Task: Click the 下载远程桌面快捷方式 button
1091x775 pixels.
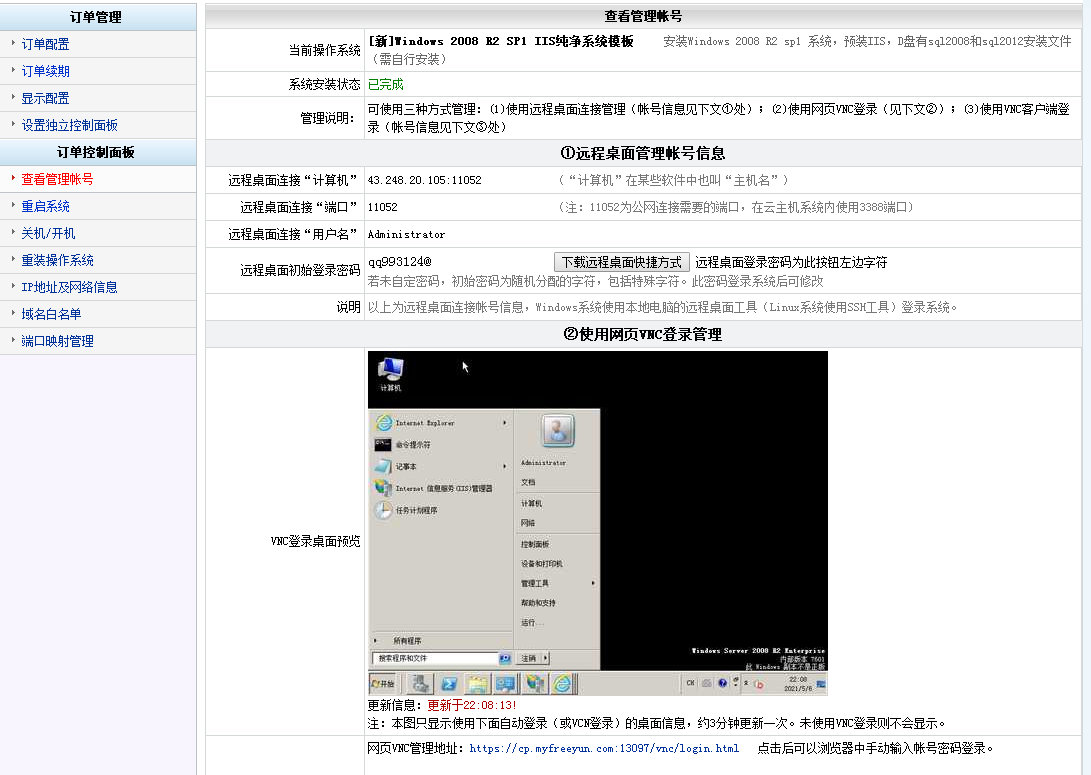Action: tap(621, 262)
